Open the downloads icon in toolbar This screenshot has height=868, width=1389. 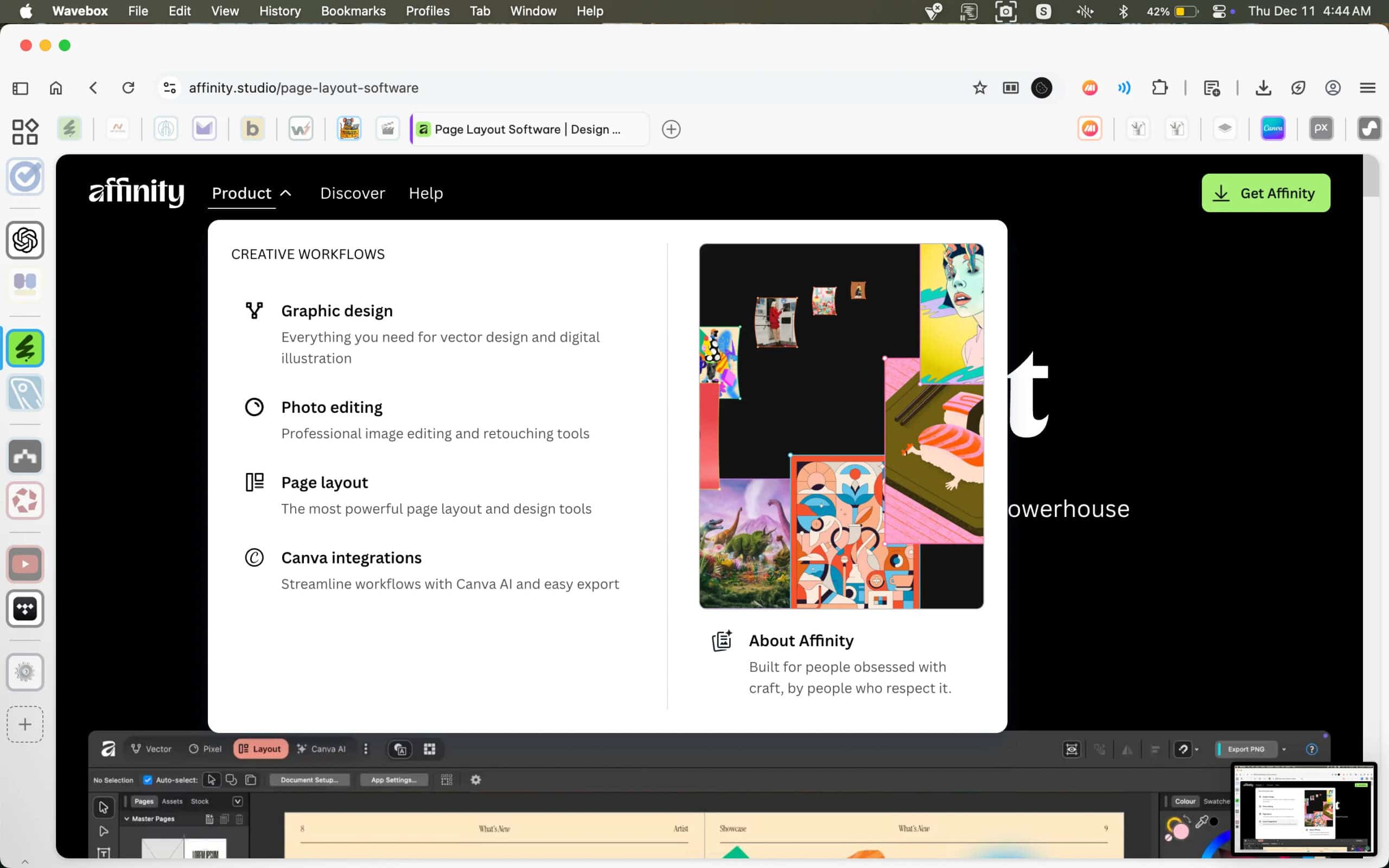pos(1263,88)
